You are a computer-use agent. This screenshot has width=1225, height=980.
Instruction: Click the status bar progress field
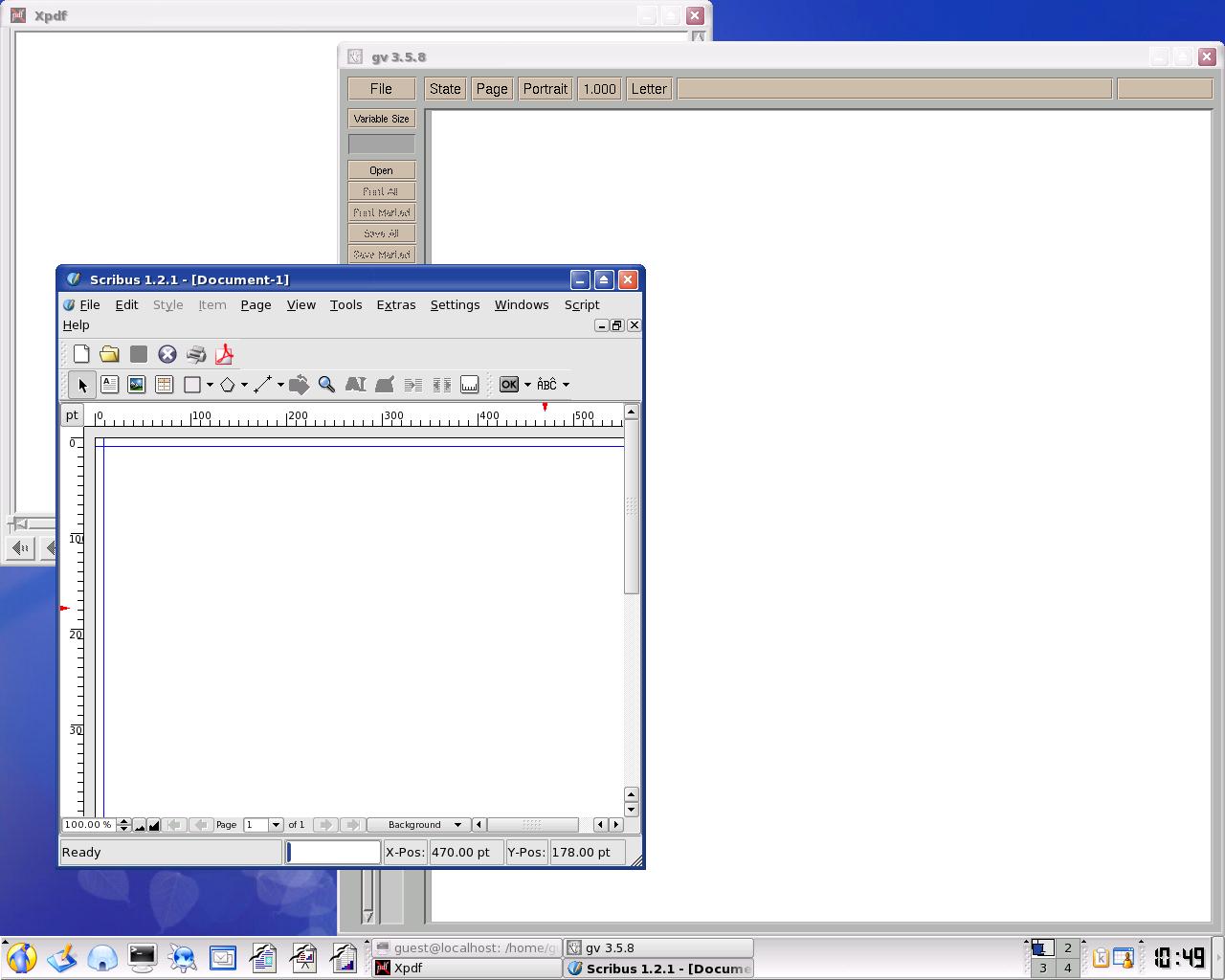333,852
